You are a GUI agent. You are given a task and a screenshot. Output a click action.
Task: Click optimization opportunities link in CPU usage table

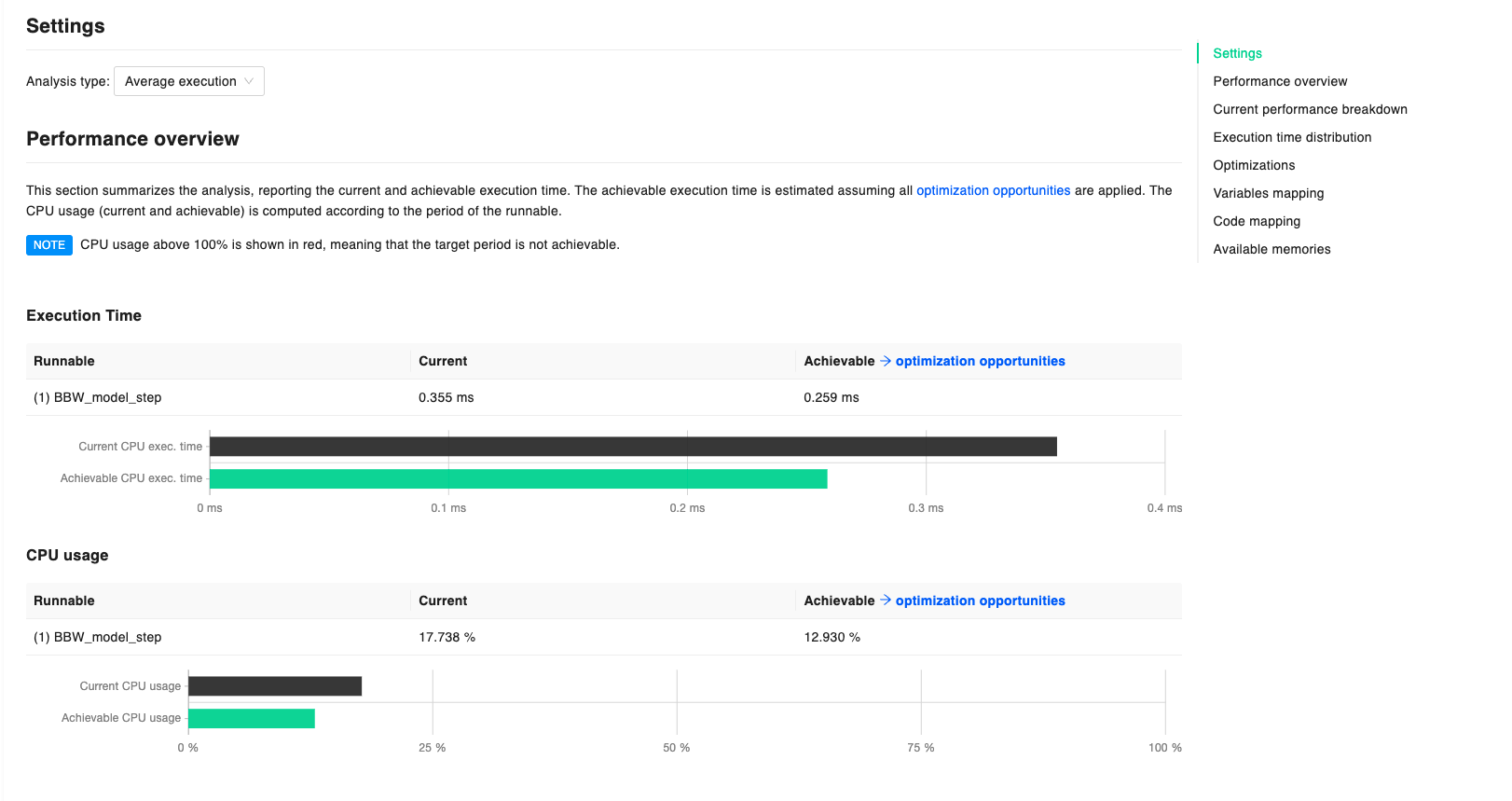[x=980, y=601]
